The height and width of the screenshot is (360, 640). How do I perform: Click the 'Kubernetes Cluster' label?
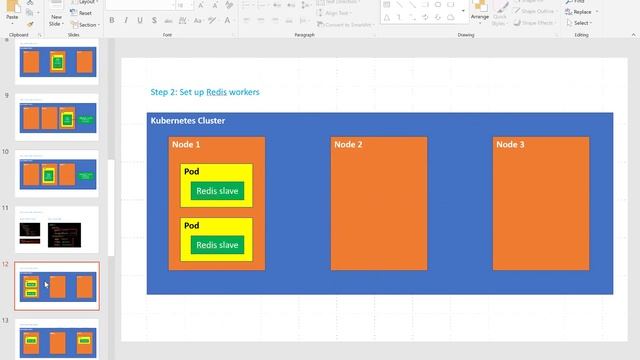click(x=188, y=121)
